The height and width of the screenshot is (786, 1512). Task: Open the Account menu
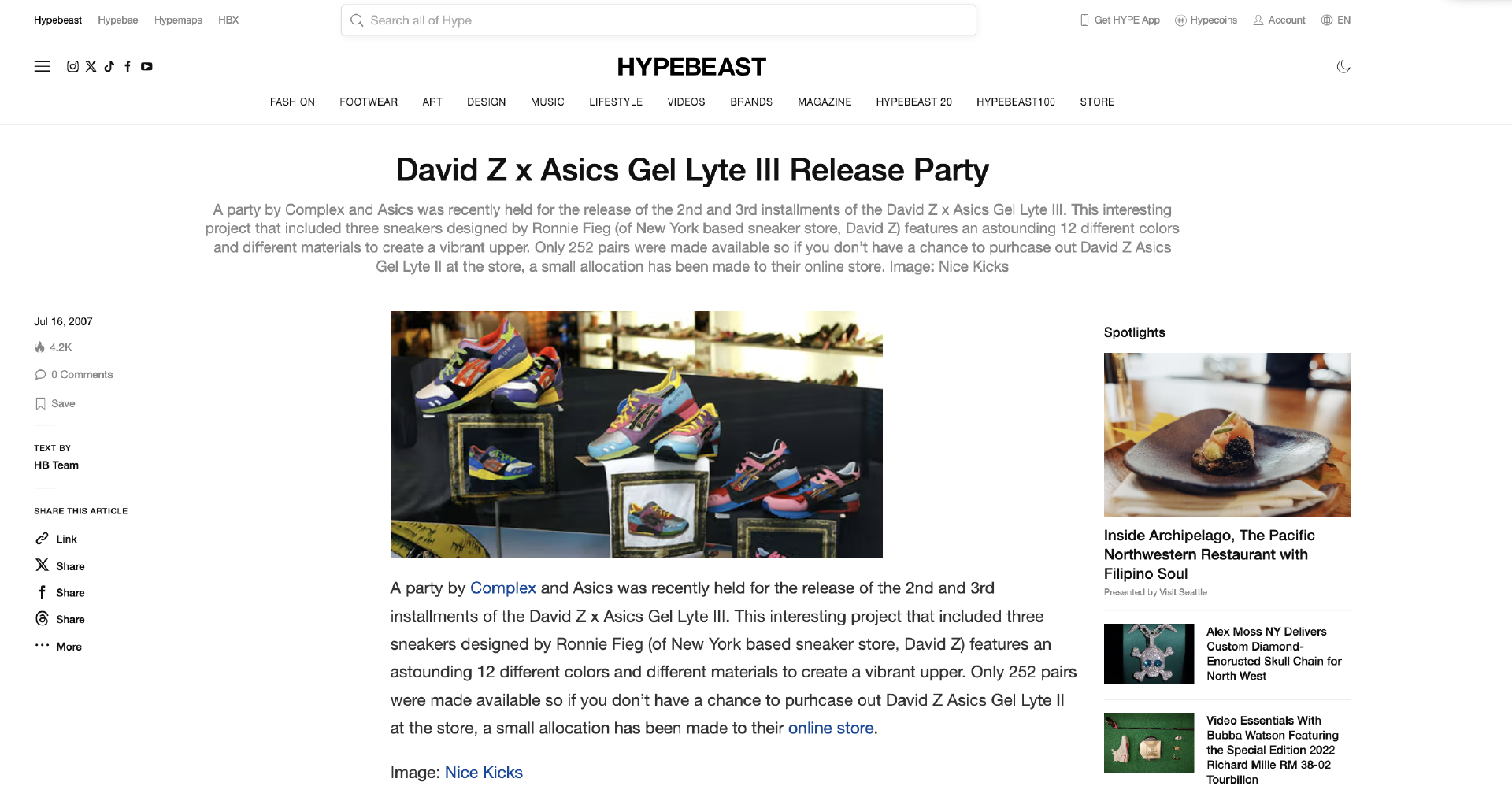click(x=1279, y=20)
